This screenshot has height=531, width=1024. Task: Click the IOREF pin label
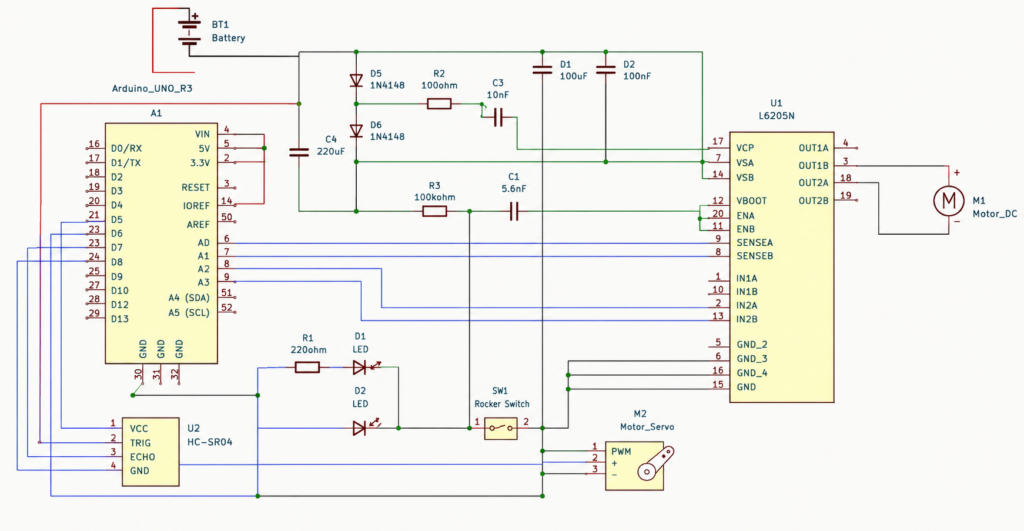pos(196,206)
